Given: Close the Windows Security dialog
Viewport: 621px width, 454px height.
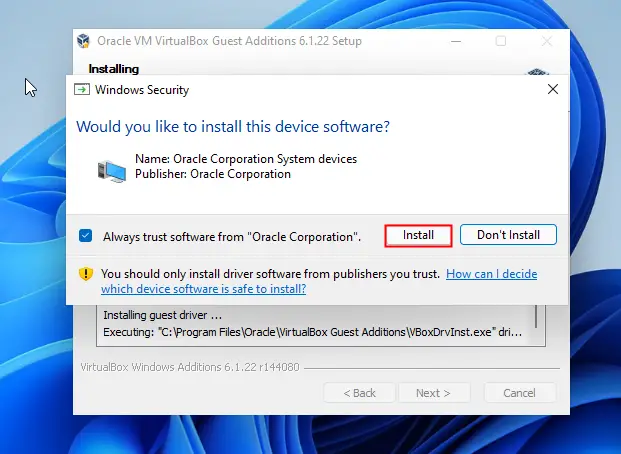Looking at the screenshot, I should coord(553,89).
